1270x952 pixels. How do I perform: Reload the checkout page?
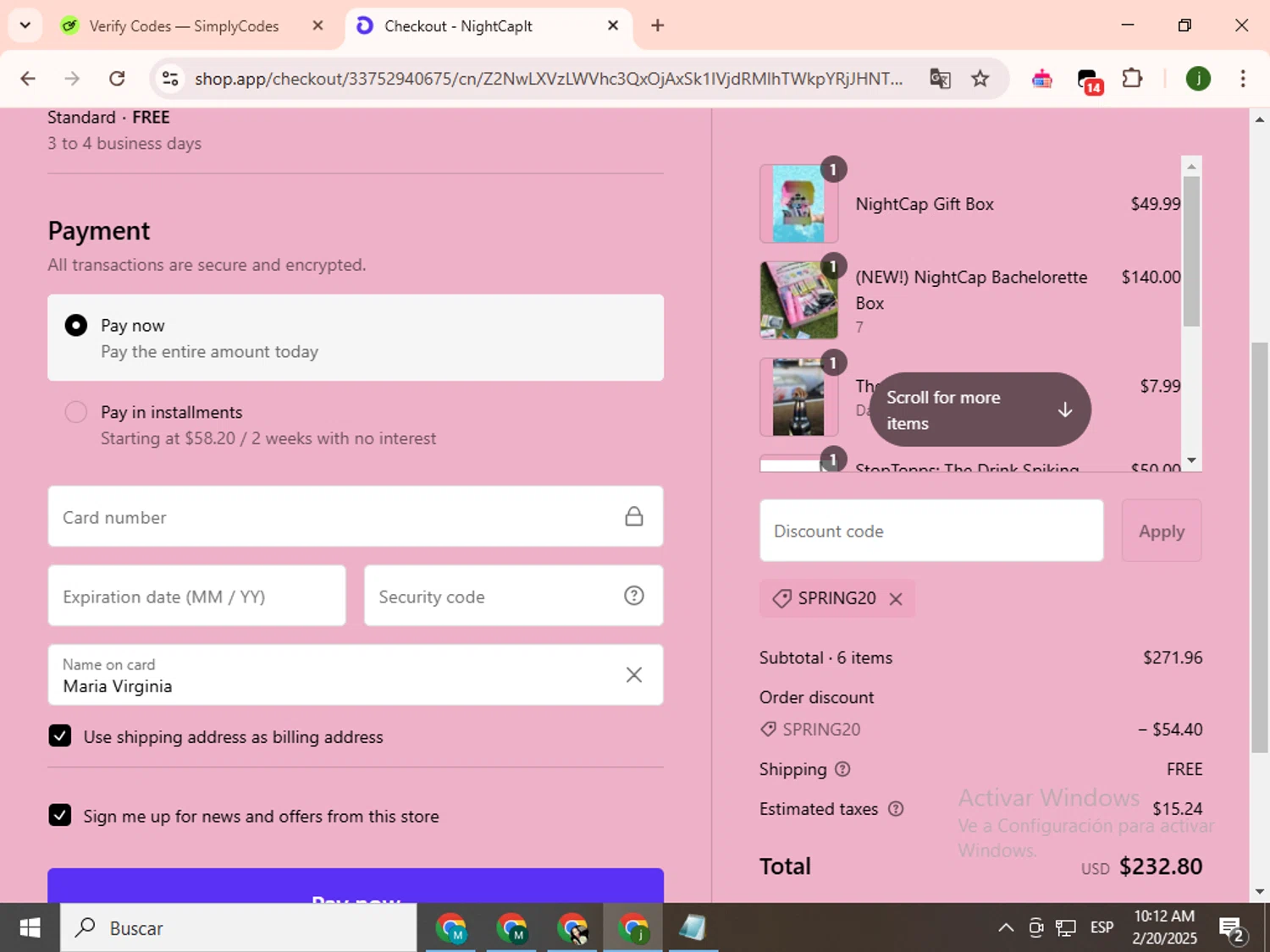coord(117,79)
